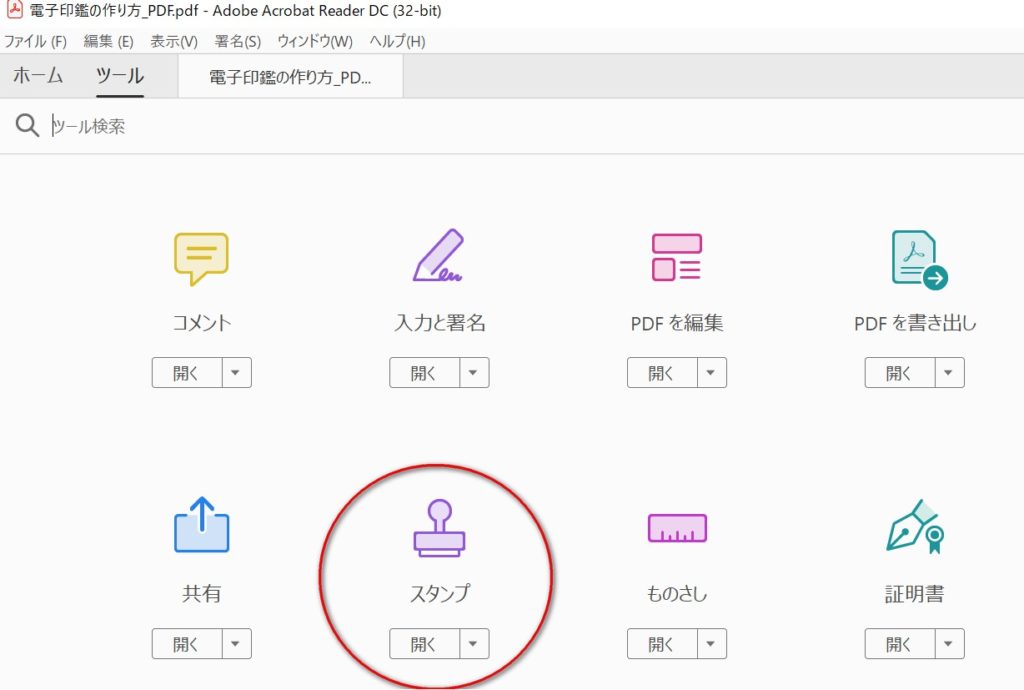This screenshot has width=1024, height=690.
Task: Expand dropdown arrow under スタンプ tool
Action: pyautogui.click(x=474, y=644)
